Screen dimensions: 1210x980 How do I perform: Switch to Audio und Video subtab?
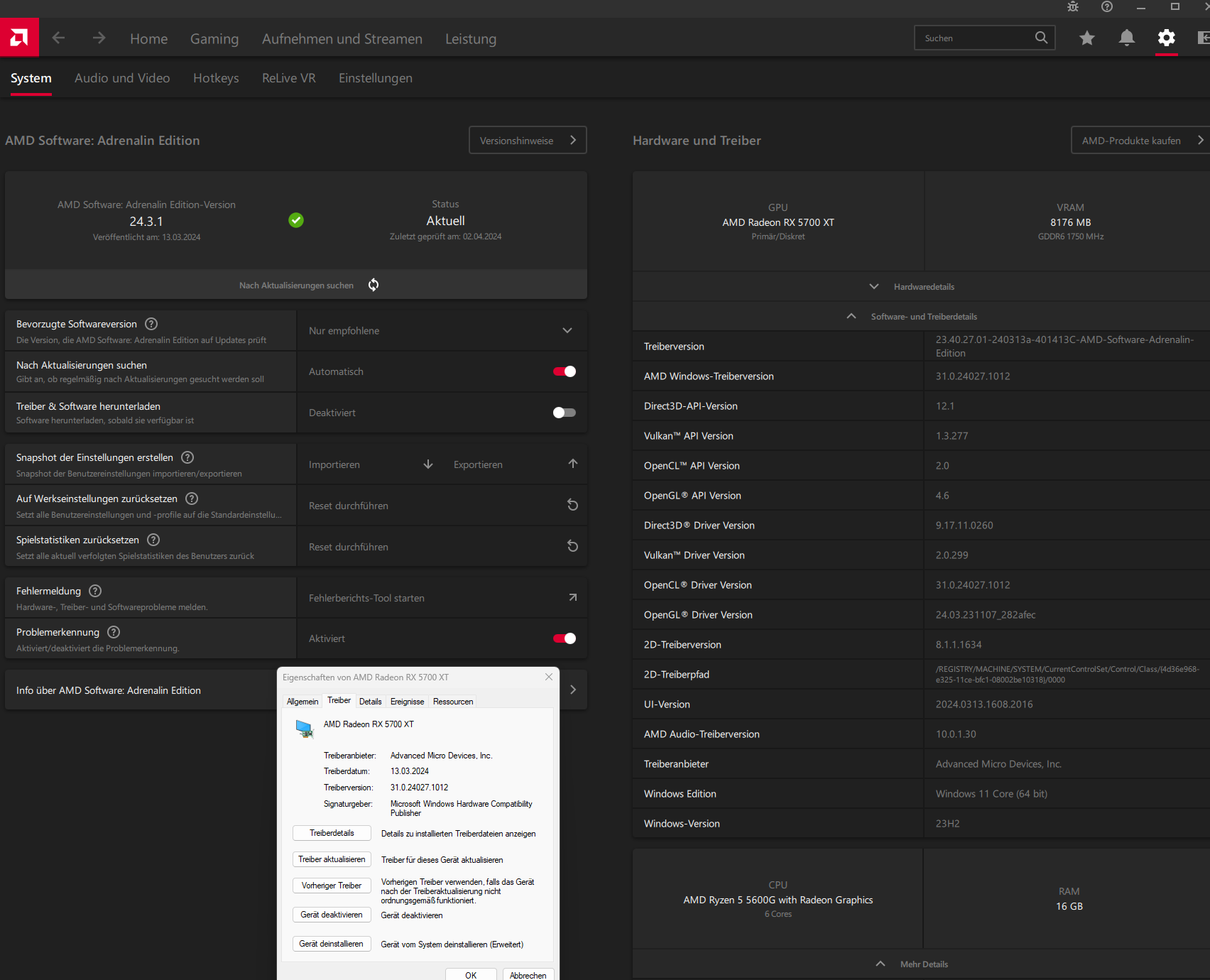pos(122,78)
